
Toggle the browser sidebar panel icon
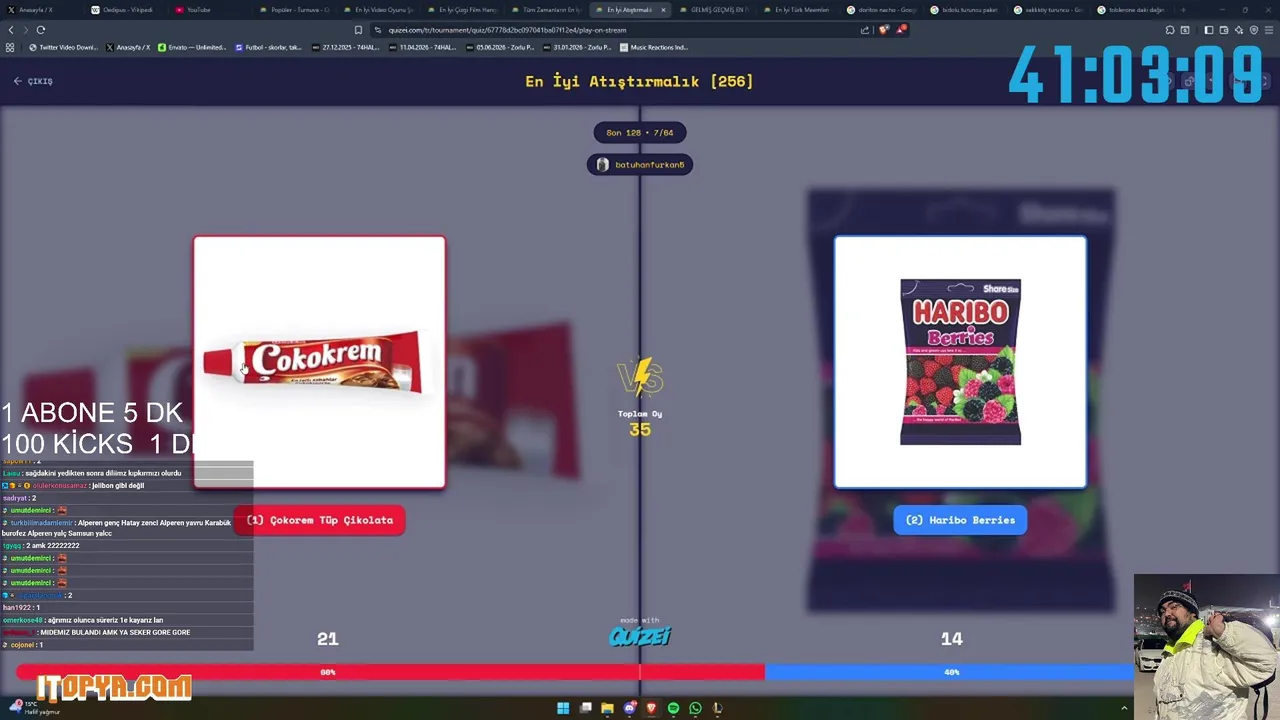click(x=1209, y=30)
